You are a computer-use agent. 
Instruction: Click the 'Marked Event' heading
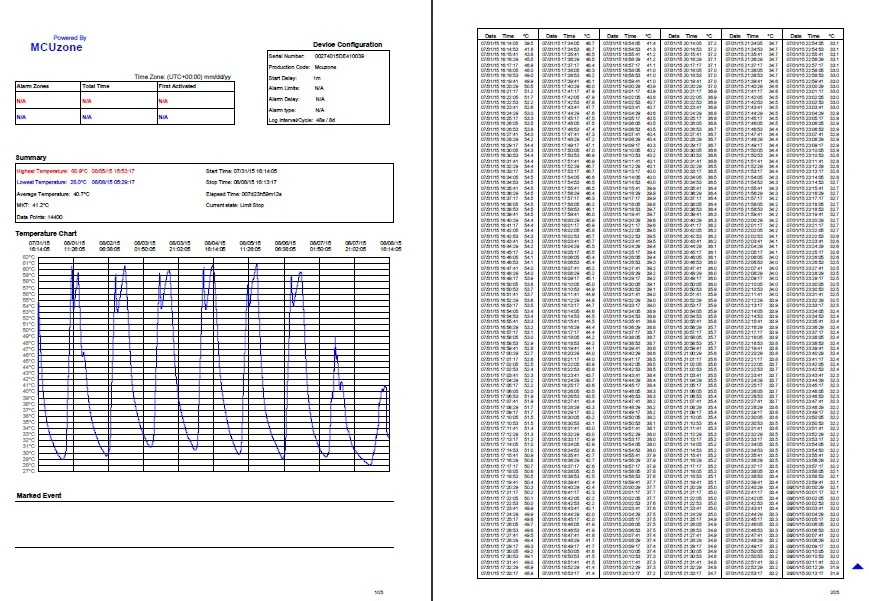click(39, 496)
